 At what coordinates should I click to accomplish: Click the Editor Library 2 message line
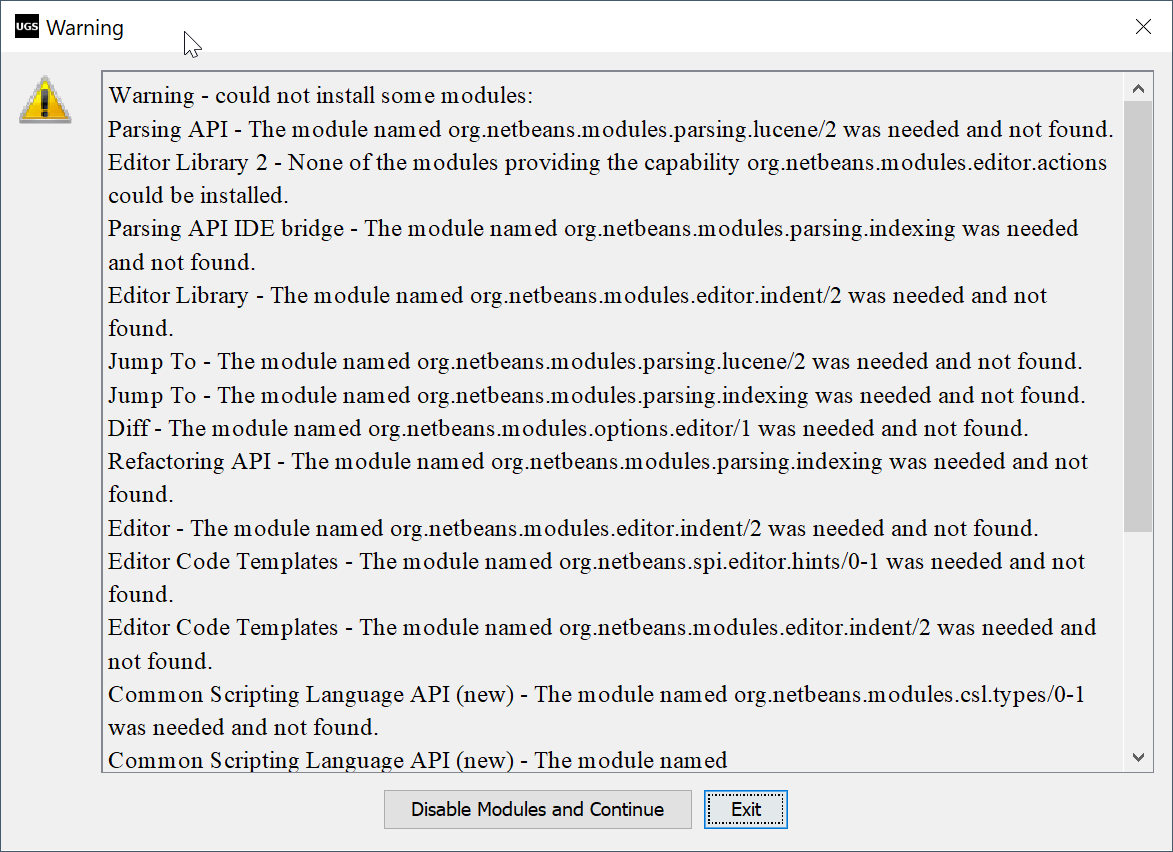(x=607, y=162)
